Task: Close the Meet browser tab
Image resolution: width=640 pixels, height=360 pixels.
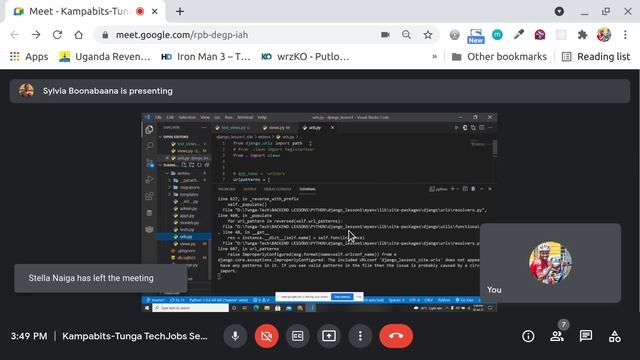Action: pos(155,11)
